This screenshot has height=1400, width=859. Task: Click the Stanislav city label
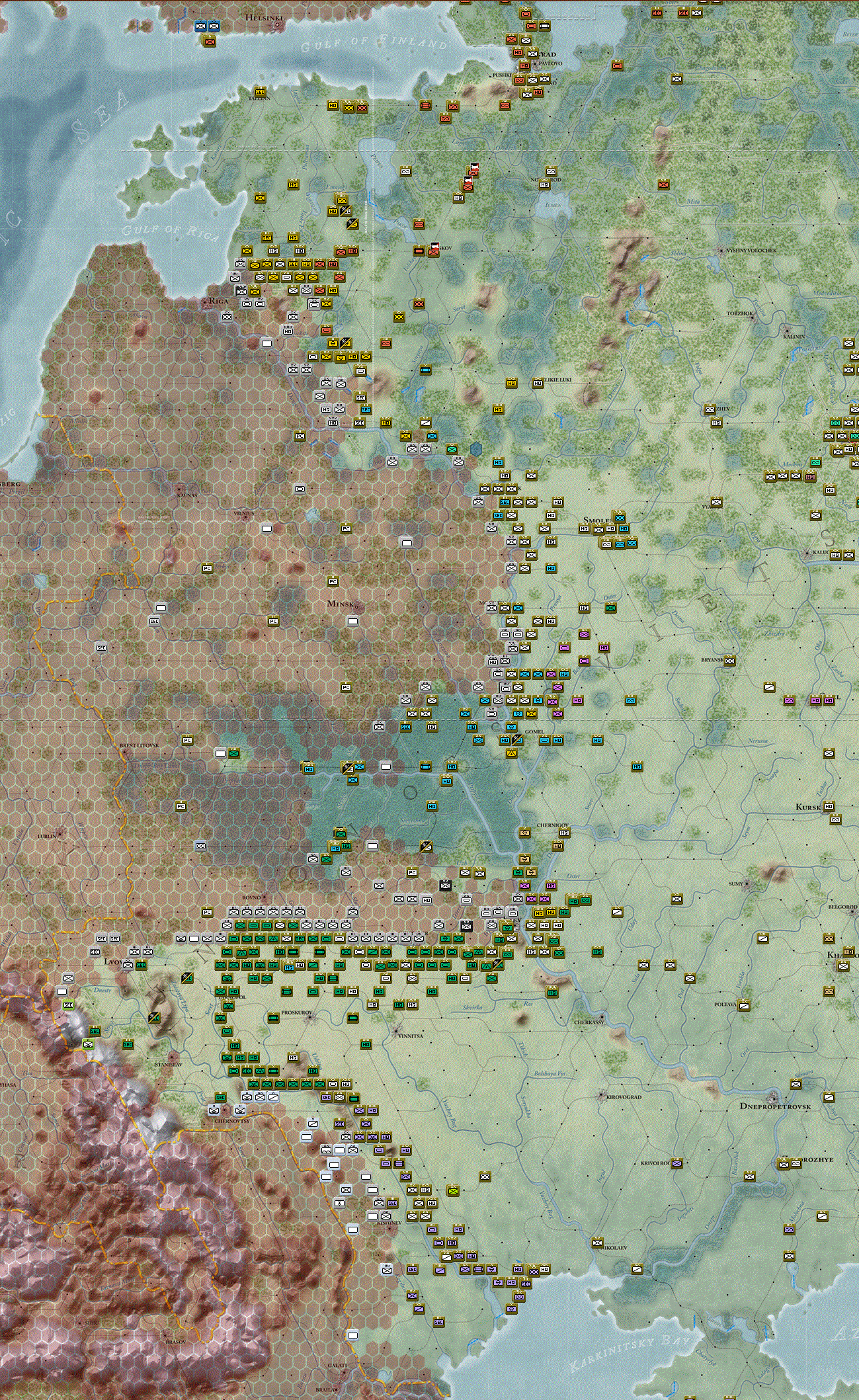coord(168,1064)
